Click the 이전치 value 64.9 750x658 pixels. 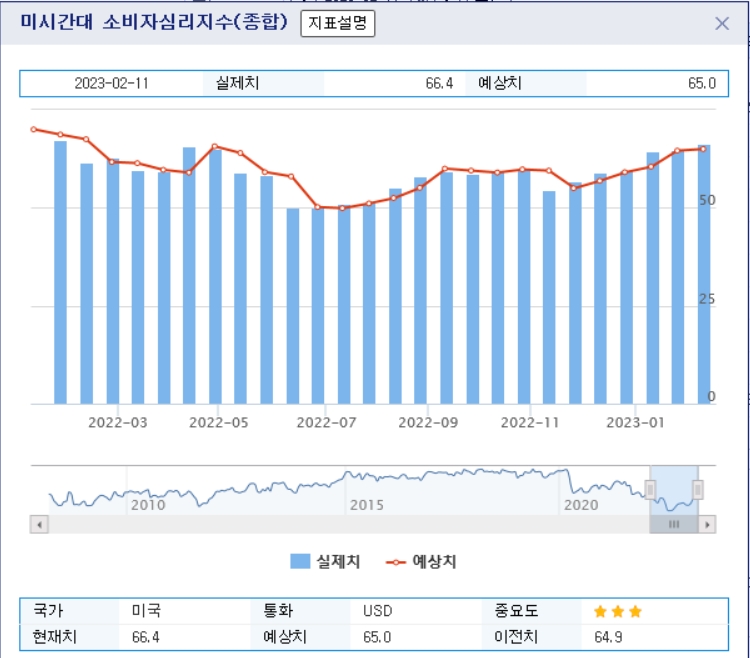(x=608, y=637)
